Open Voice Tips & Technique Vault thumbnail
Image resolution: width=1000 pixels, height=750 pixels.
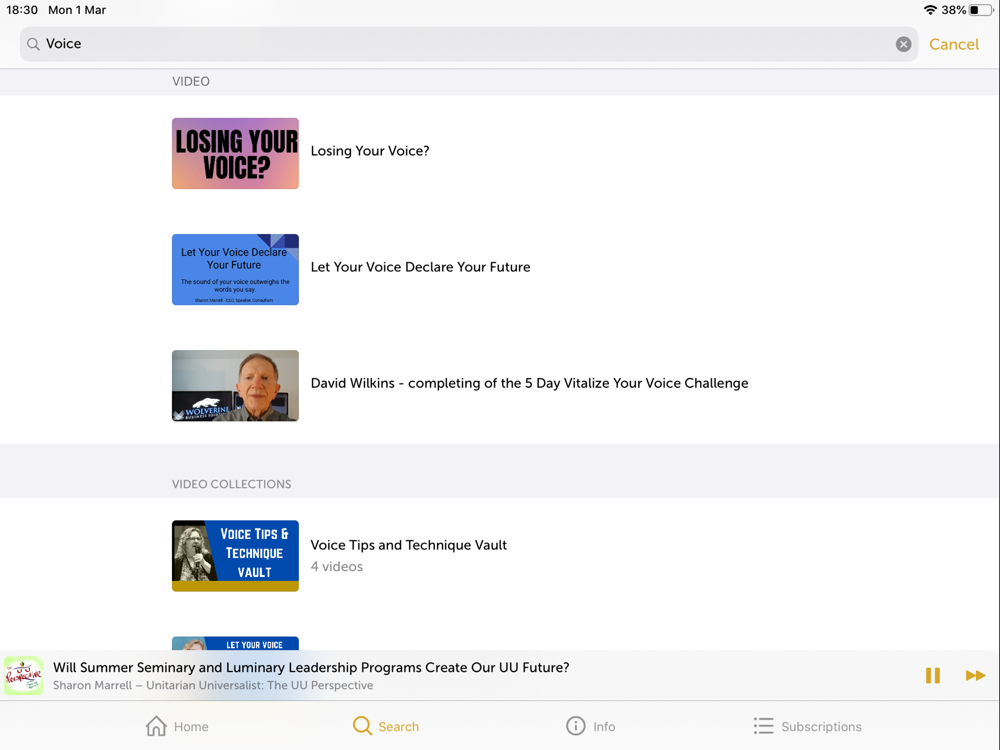pos(235,555)
